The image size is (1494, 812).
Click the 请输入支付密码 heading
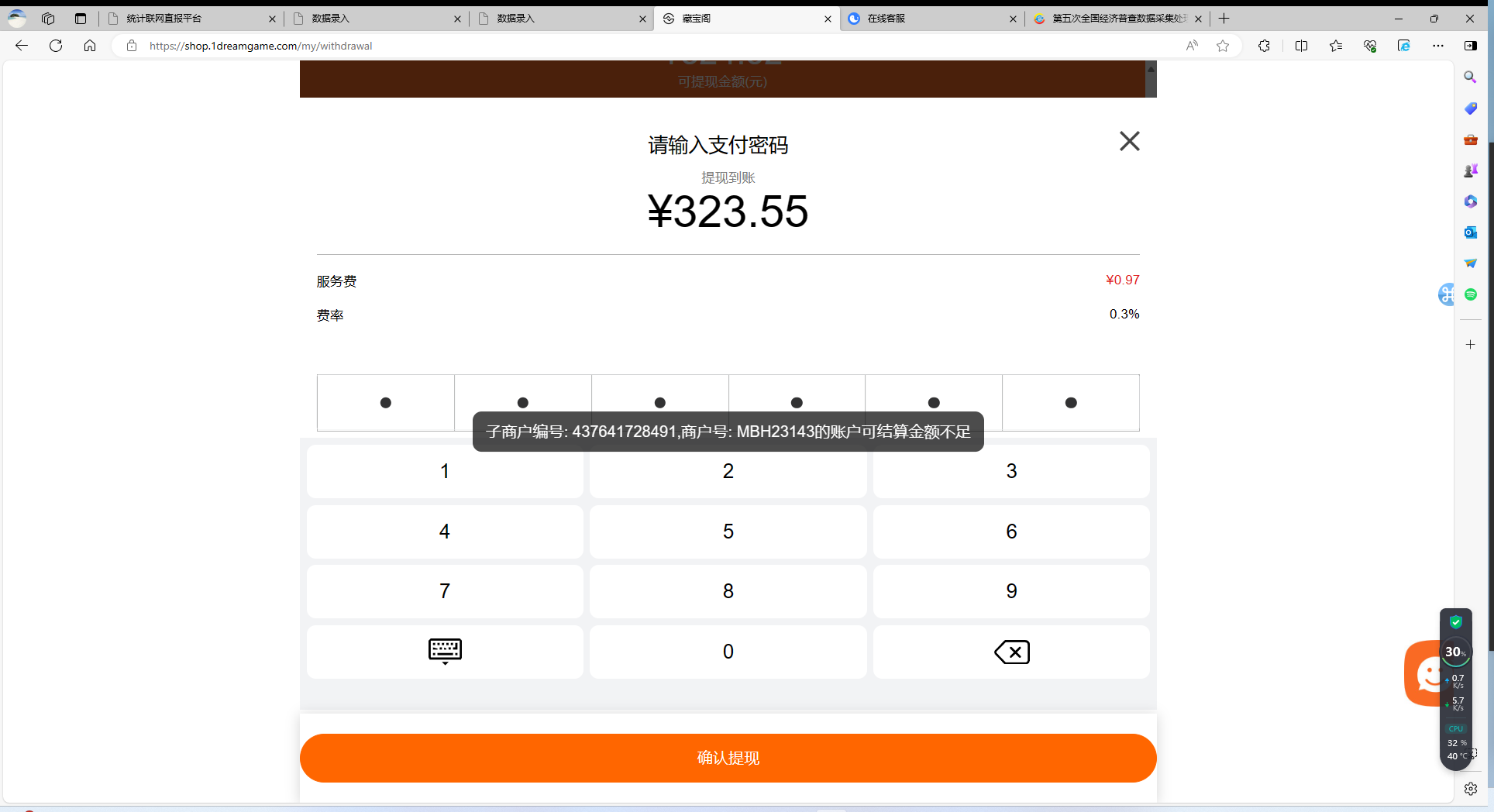(x=718, y=145)
